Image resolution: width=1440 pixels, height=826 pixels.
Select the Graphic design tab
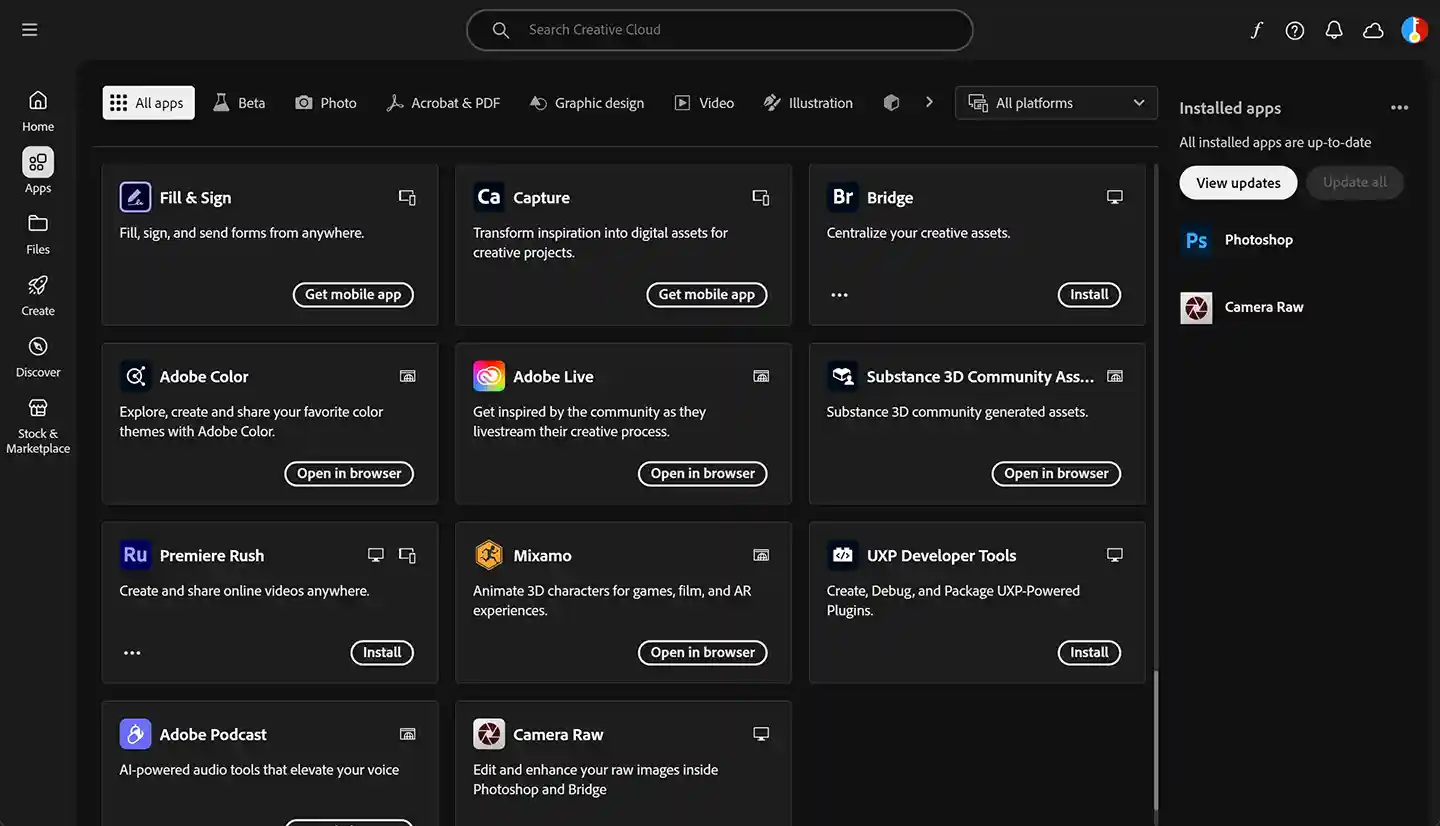point(587,103)
